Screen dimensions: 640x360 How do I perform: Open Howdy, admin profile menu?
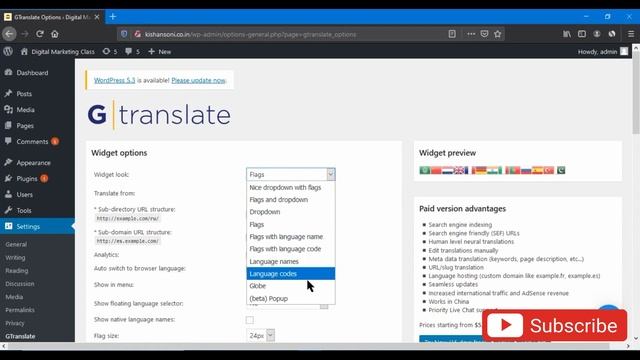[602, 51]
